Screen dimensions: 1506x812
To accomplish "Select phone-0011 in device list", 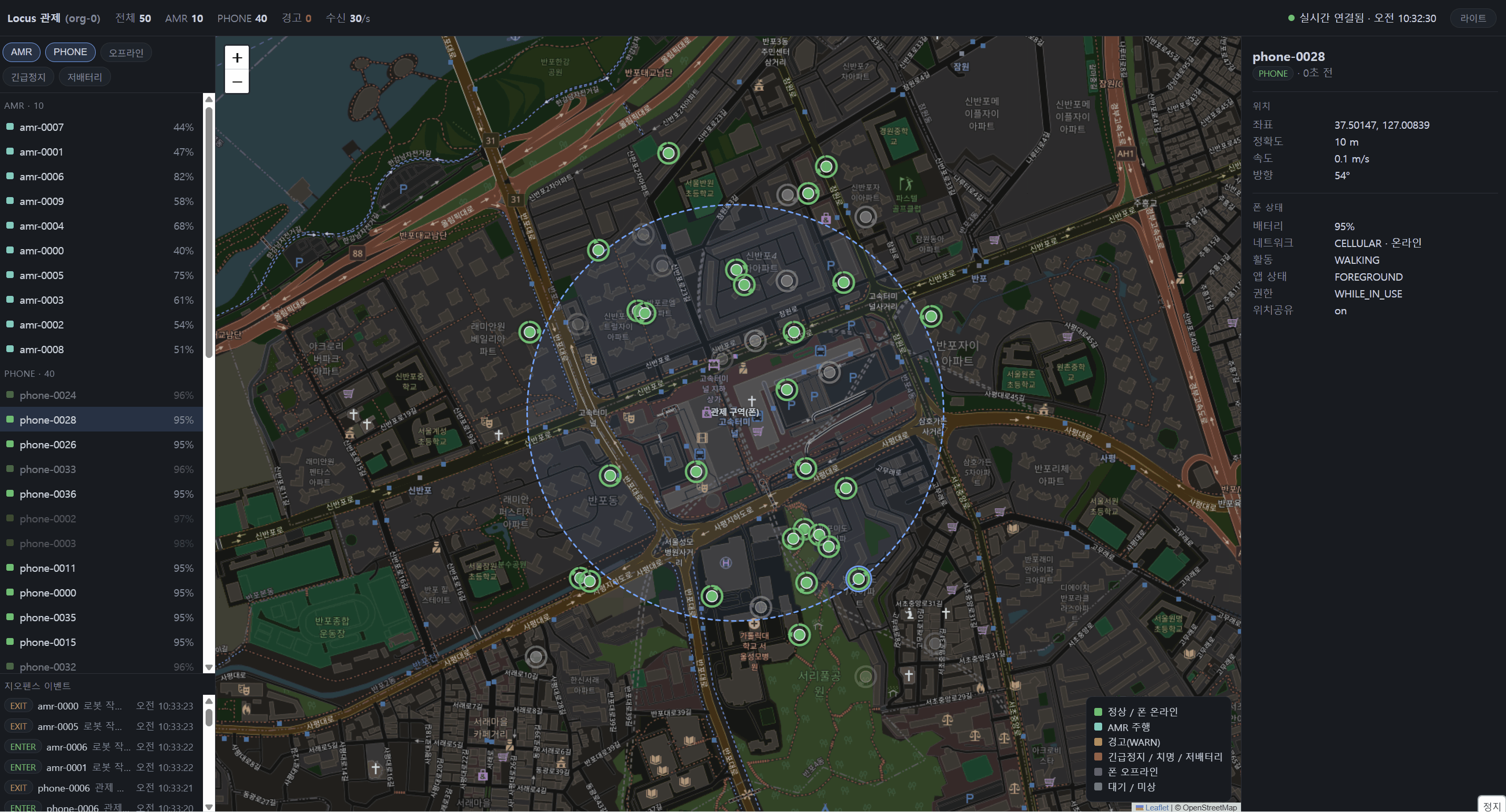I will tap(101, 569).
